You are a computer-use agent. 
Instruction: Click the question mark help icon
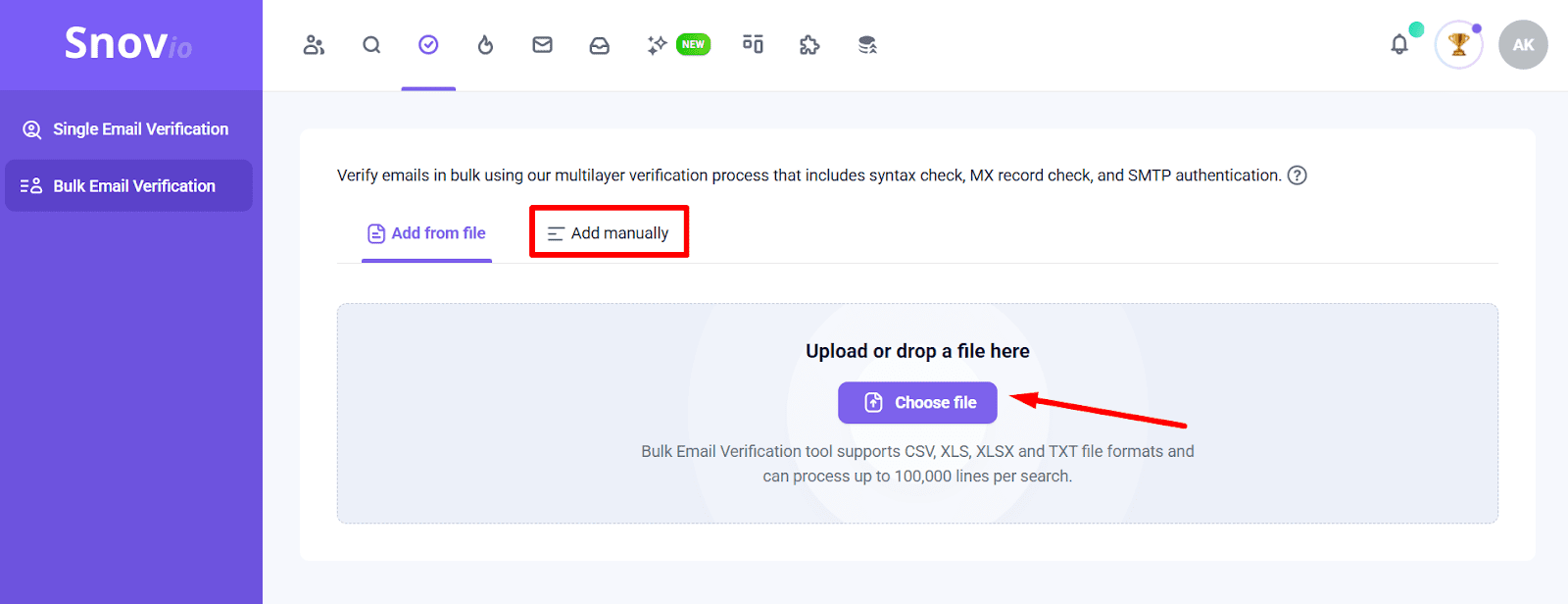point(1297,176)
